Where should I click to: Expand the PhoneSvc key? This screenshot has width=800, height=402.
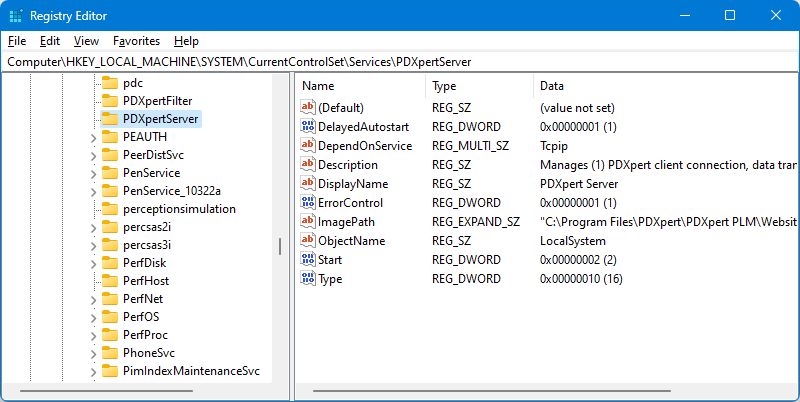click(x=93, y=354)
